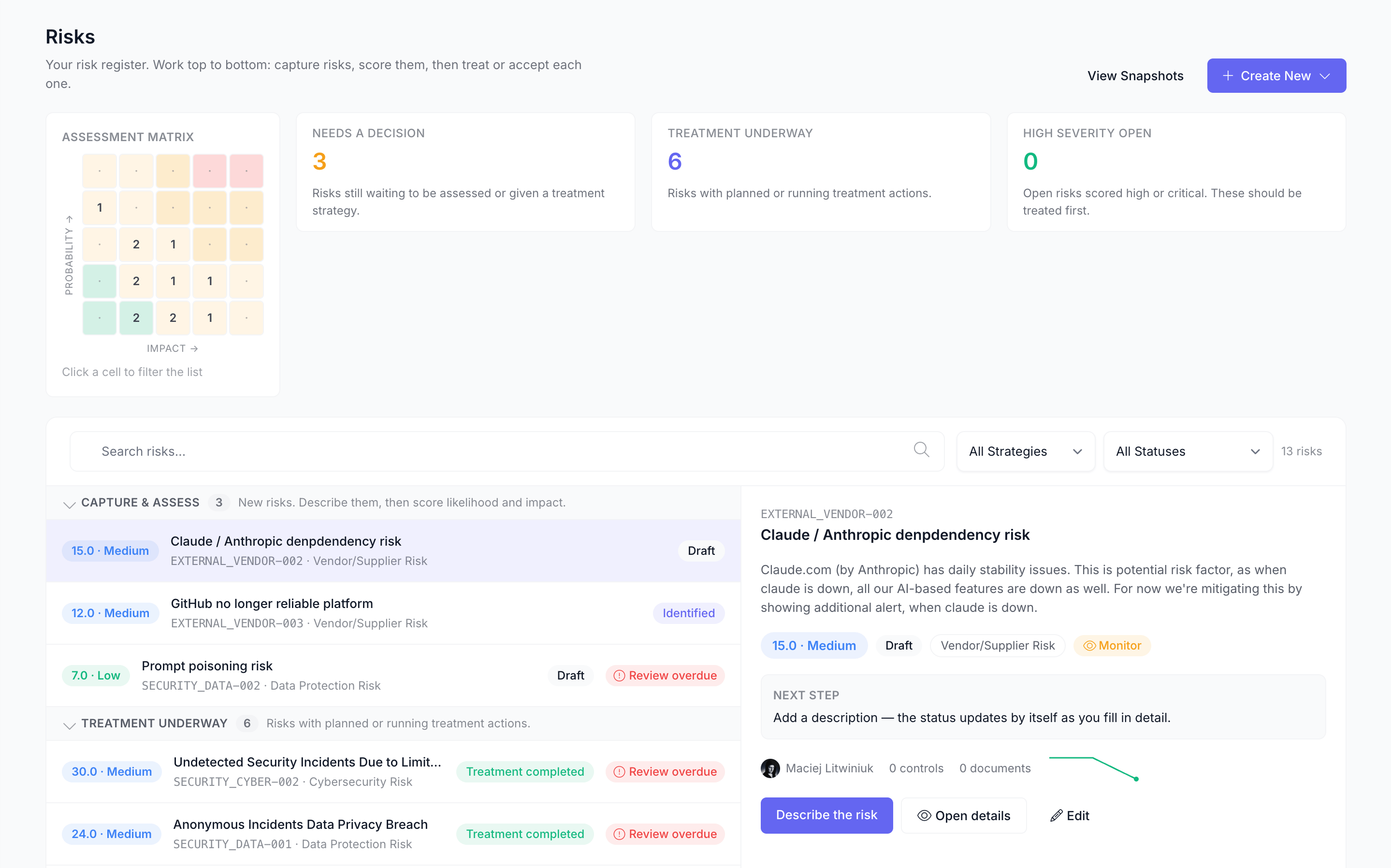Screen dimensions: 1391x868
Task: Click the search magnifier icon
Action: [921, 449]
